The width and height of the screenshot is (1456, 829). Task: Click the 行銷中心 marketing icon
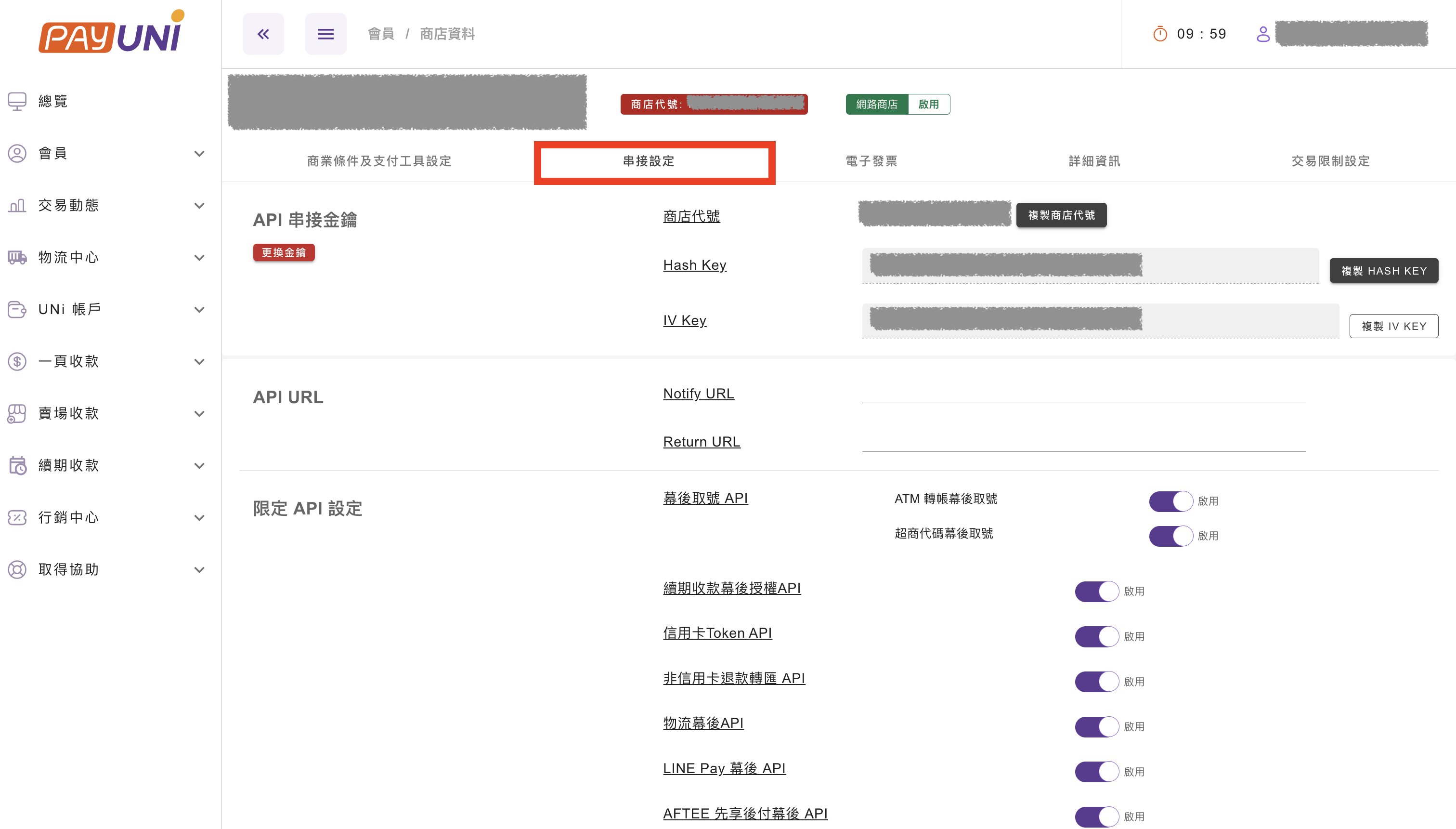click(x=17, y=517)
